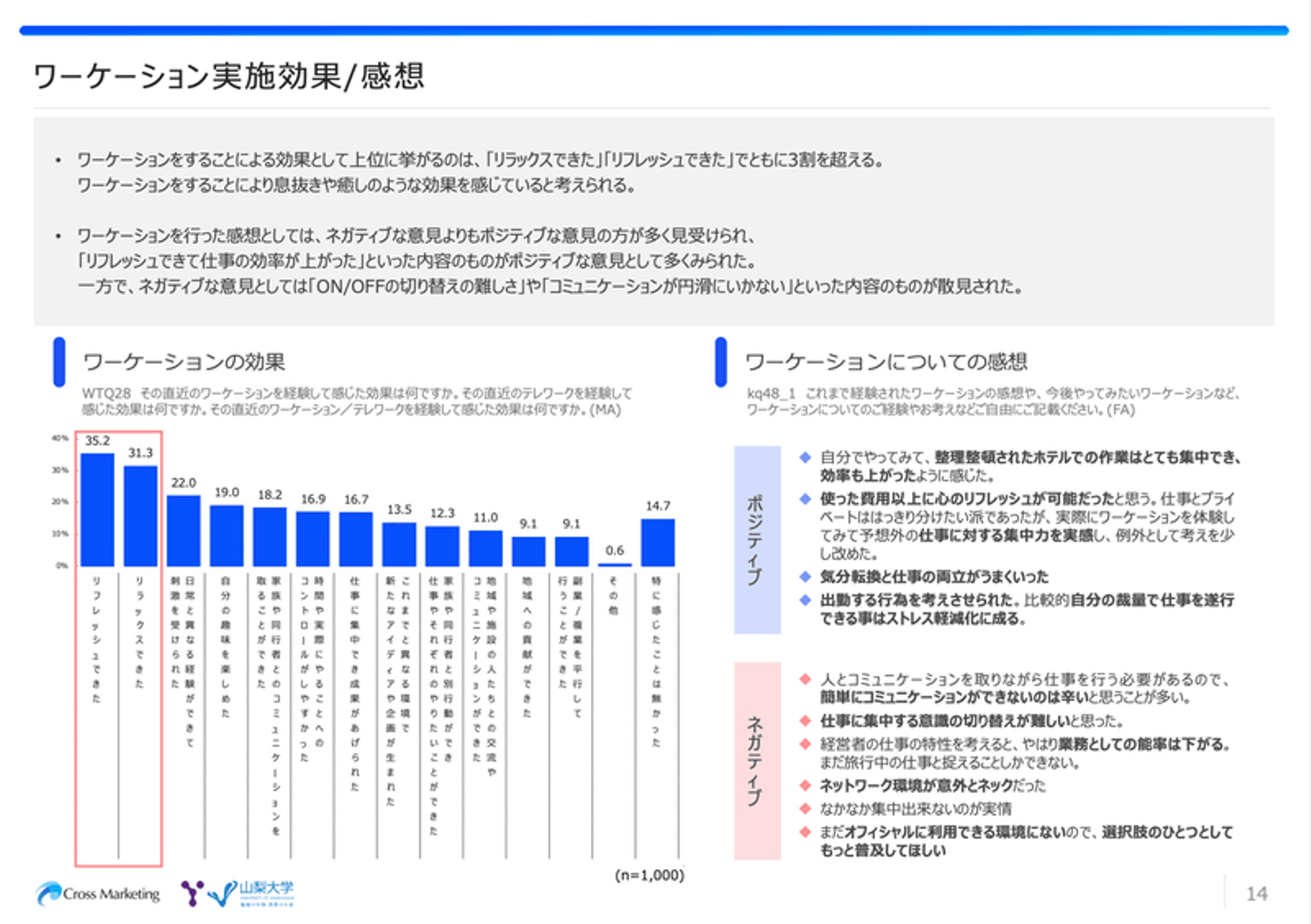Click the 22.0 bar in the chart

184,531
